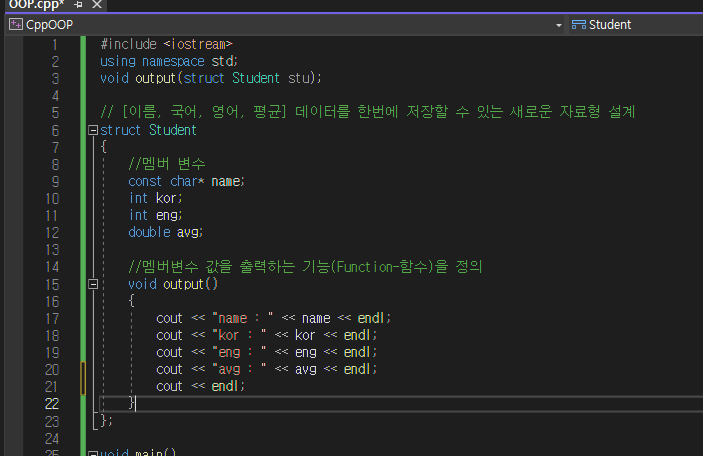Pin the OOP.cpp tab
This screenshot has height=456, width=703.
(78, 4)
